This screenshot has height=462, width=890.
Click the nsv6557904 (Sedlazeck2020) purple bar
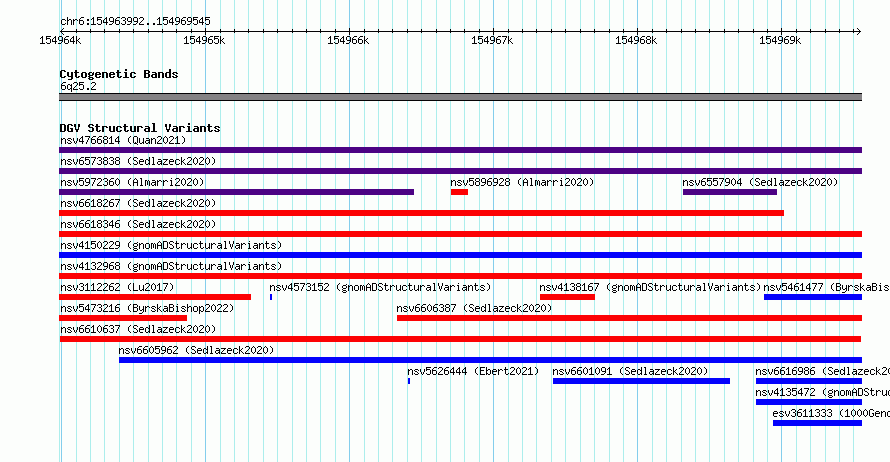click(730, 192)
